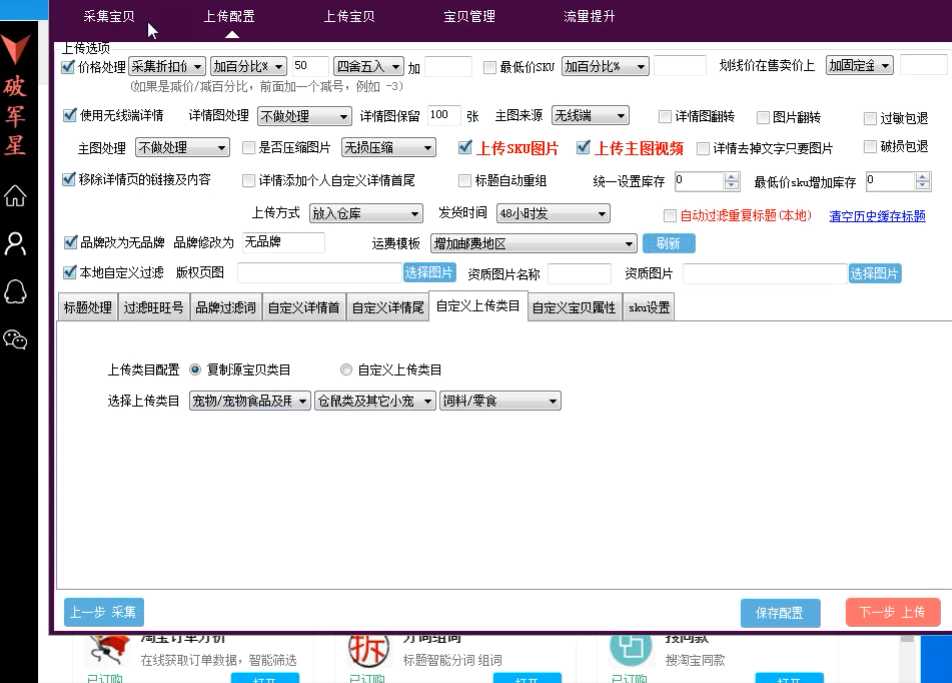Click the 上一步 采集 button
The image size is (952, 683).
[x=104, y=612]
